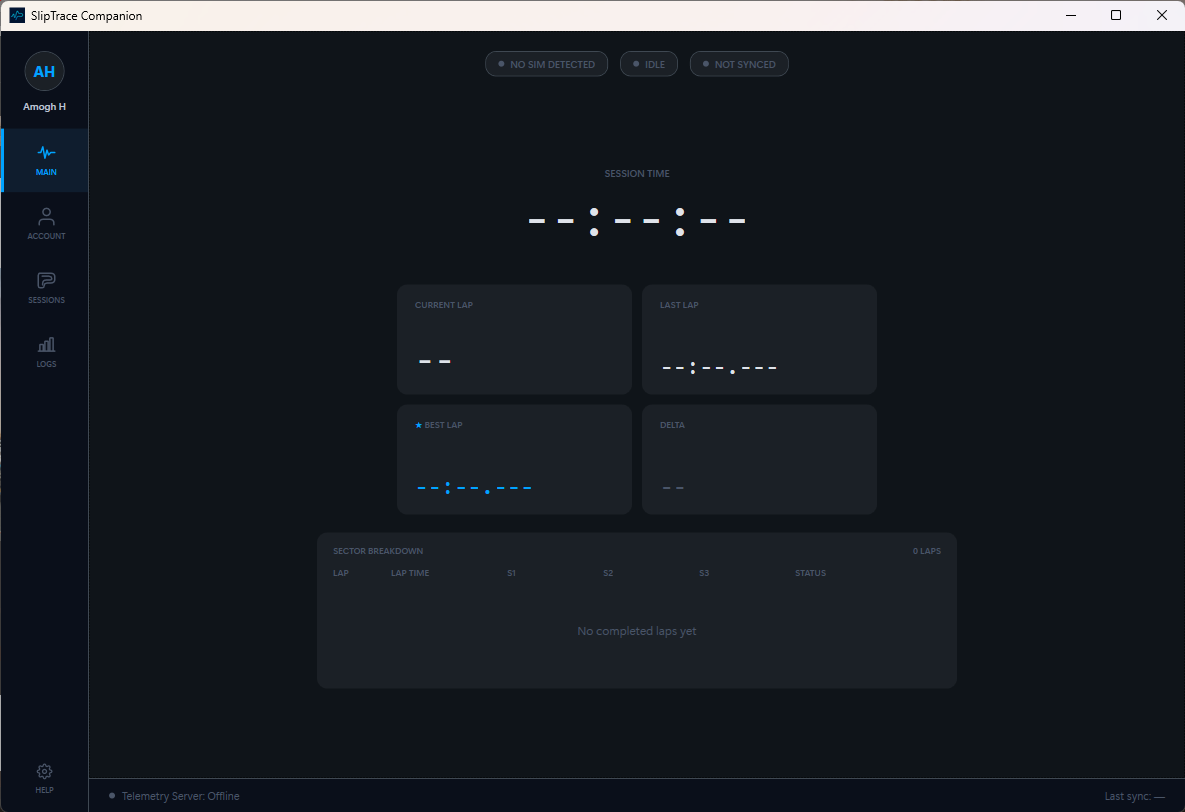Click the blue star next to Best Lap

(x=419, y=425)
